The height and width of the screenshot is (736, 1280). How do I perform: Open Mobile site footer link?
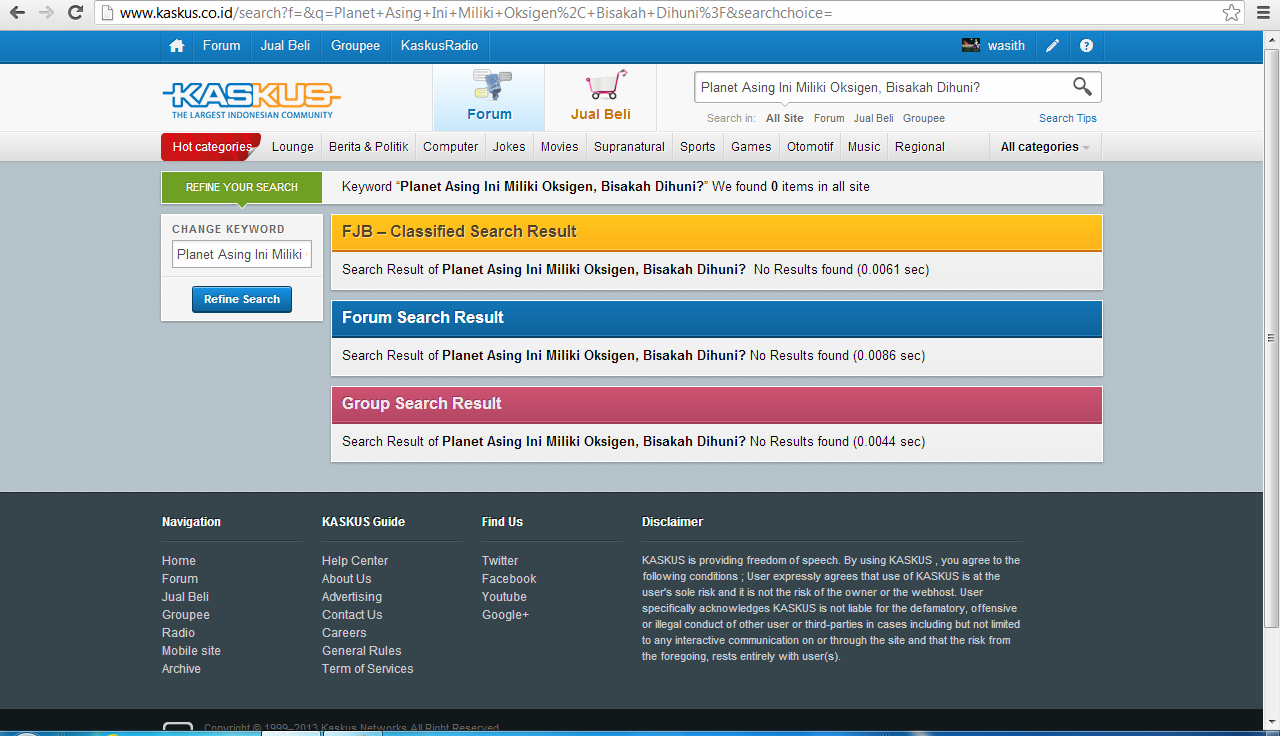pos(191,651)
